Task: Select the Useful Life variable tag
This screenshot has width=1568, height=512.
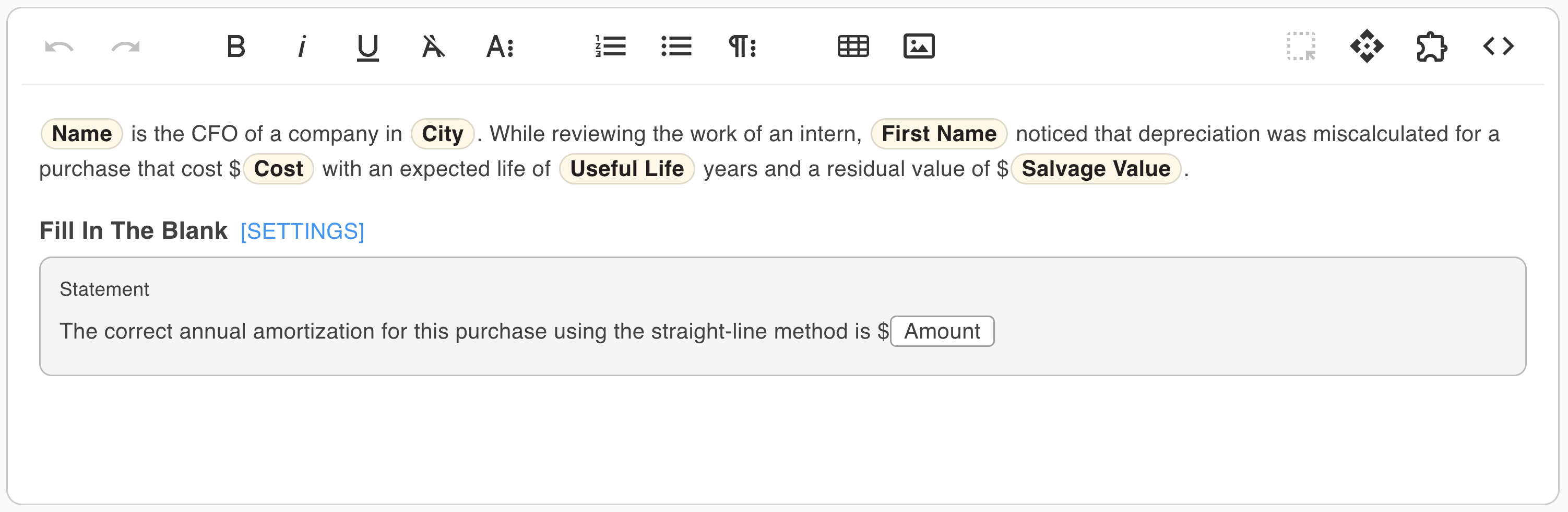Action: (x=627, y=169)
